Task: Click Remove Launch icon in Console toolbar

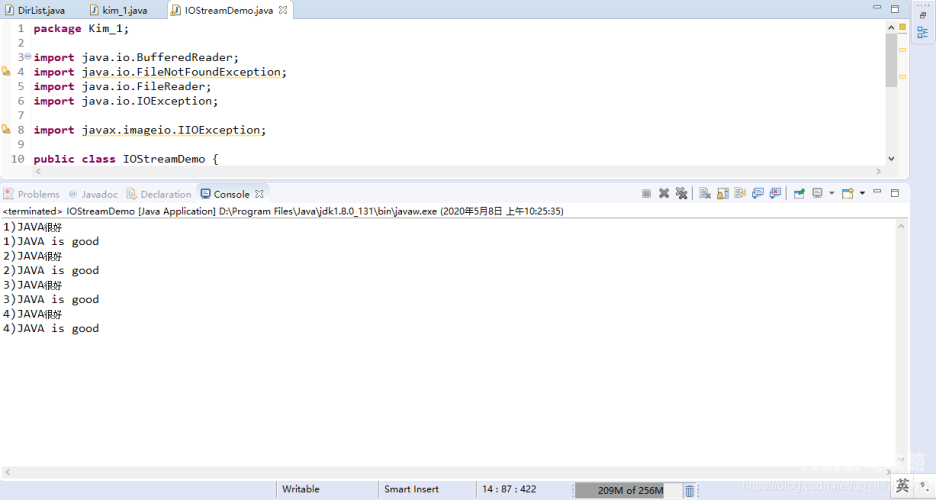Action: point(664,193)
